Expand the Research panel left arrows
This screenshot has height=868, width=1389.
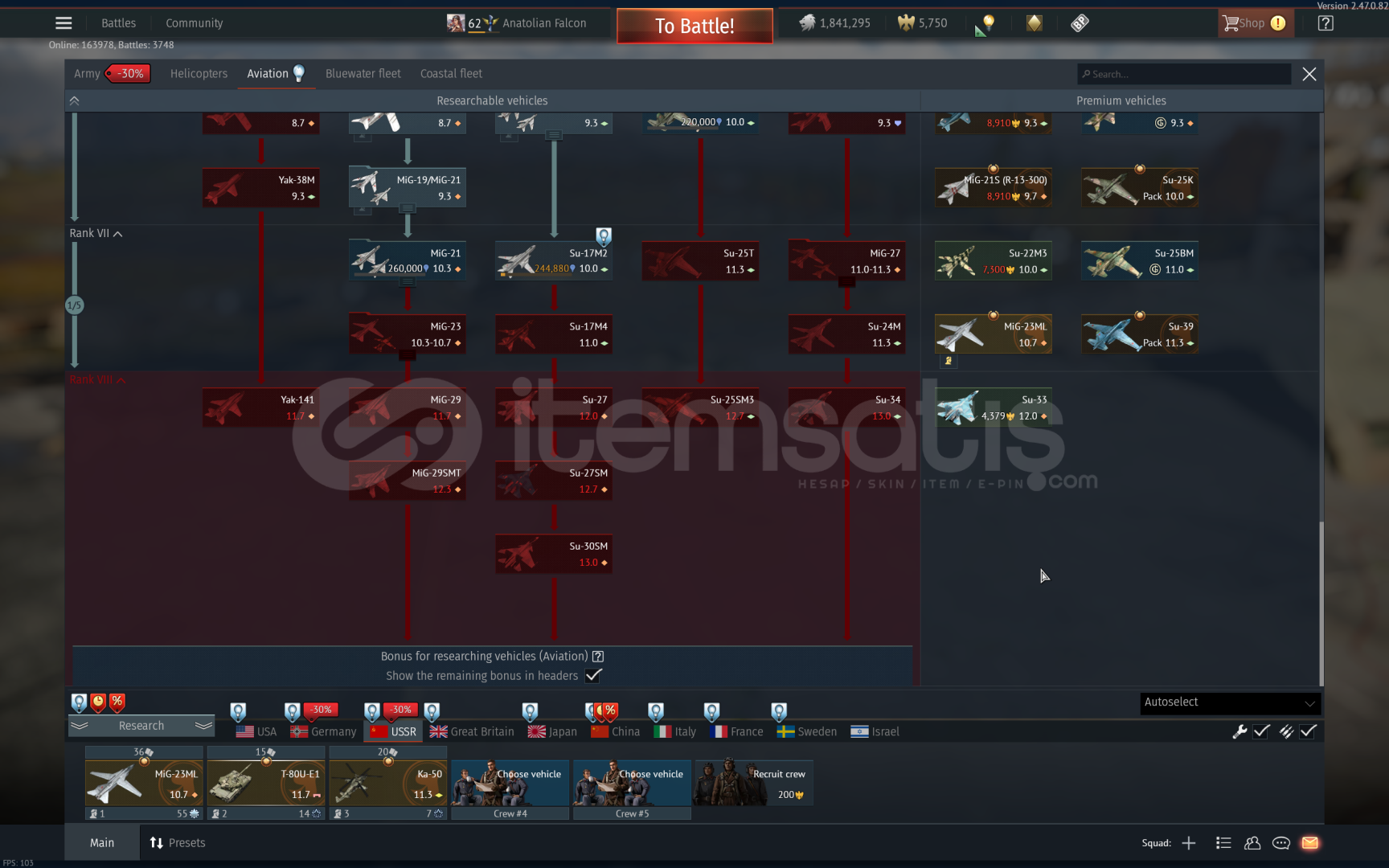tap(79, 726)
